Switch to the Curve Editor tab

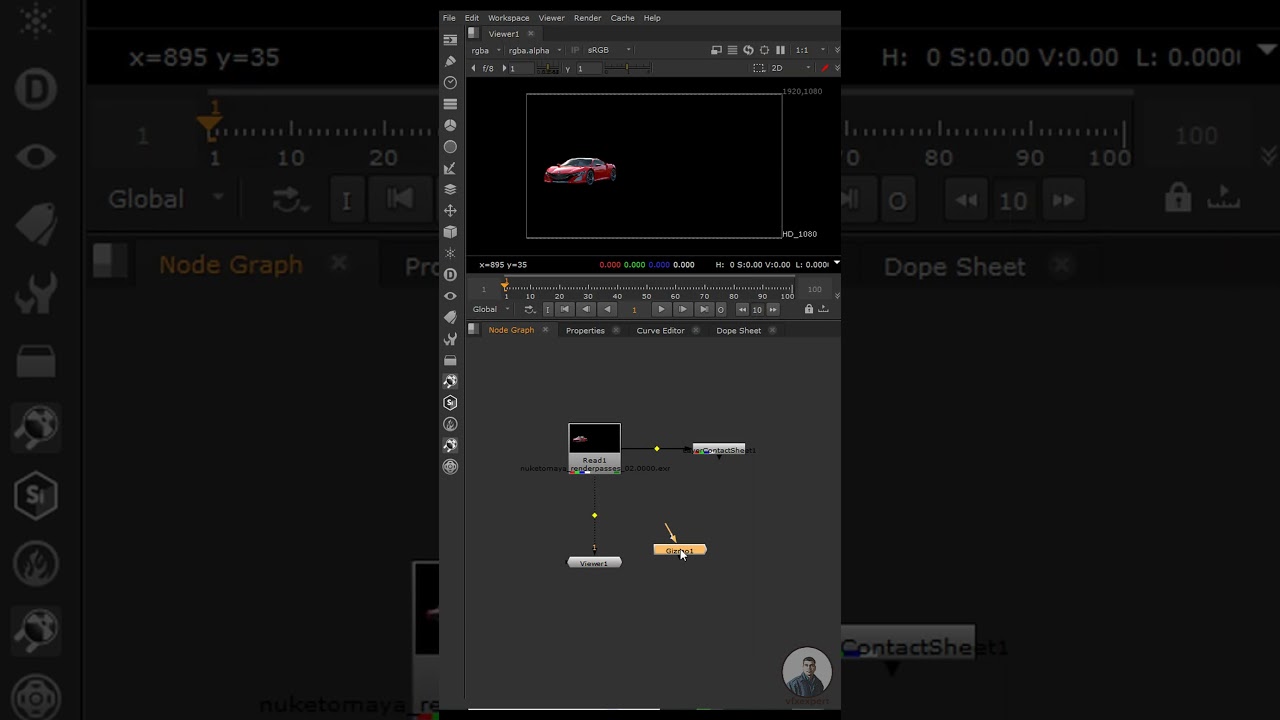[660, 331]
